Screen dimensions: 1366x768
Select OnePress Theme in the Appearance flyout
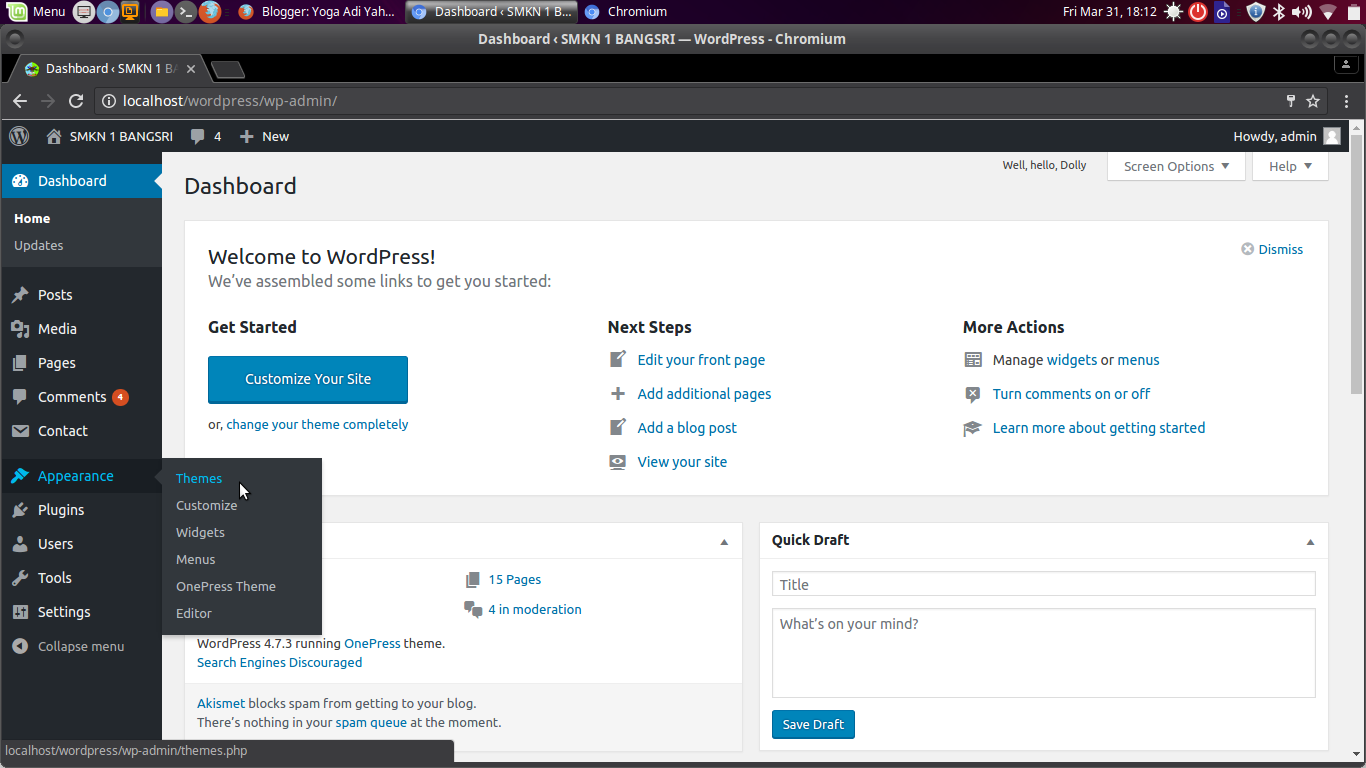click(x=226, y=586)
